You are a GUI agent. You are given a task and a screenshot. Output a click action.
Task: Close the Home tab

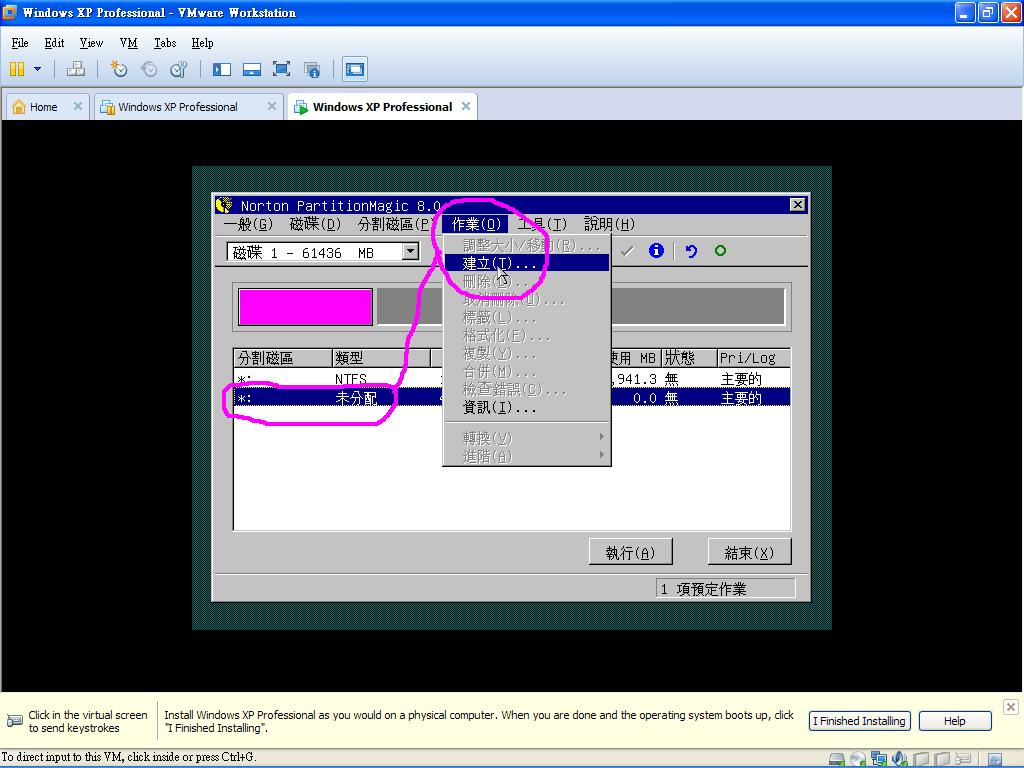pos(78,106)
